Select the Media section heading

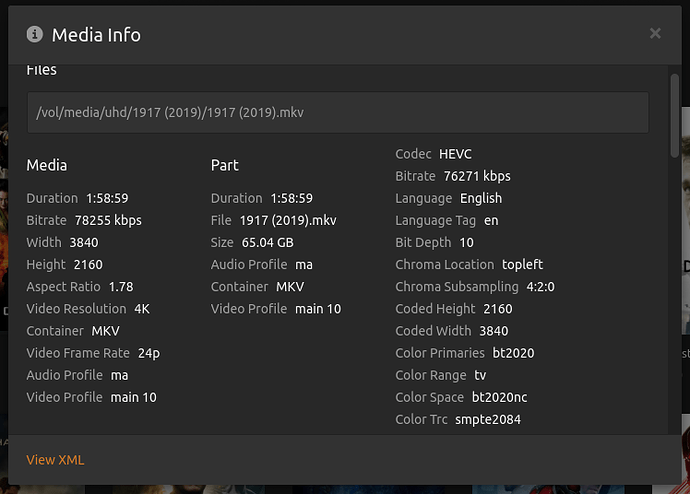click(x=47, y=165)
